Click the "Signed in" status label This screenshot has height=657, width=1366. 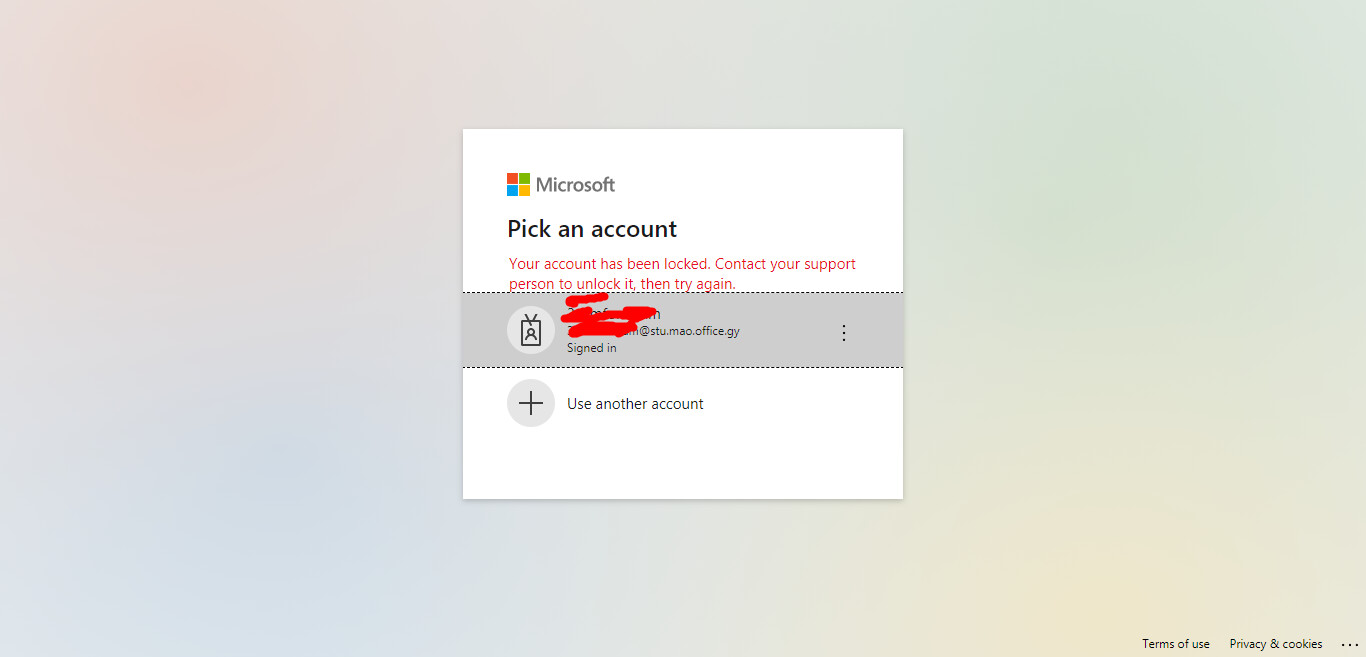tap(592, 348)
